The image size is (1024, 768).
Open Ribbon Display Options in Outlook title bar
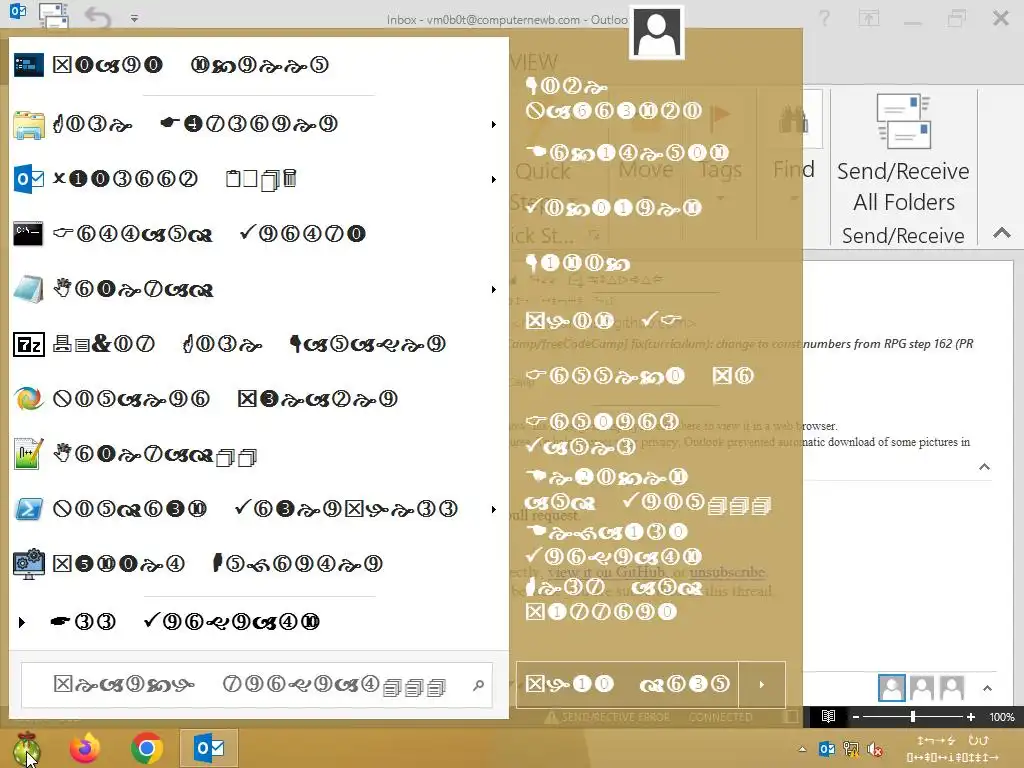point(869,18)
